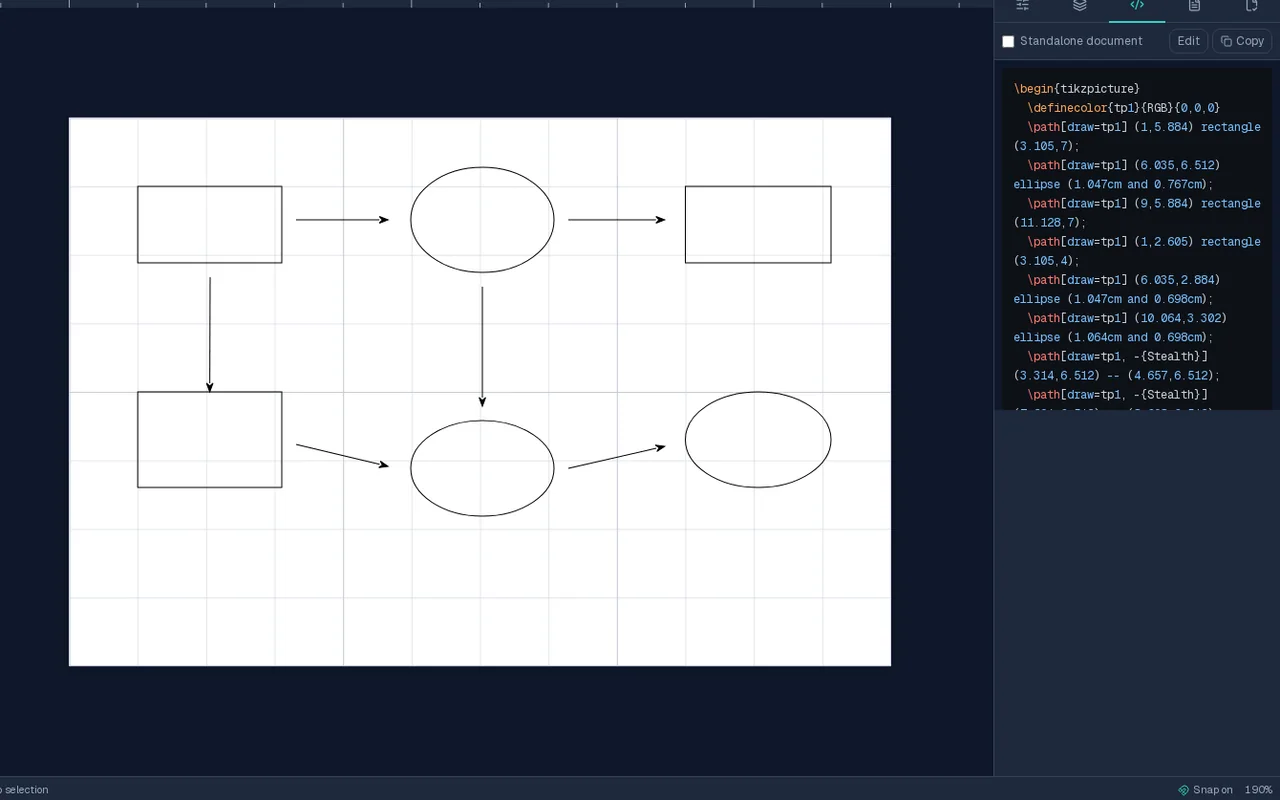Open the document page panel tab
Screen dimensions: 1280x800
1194,6
